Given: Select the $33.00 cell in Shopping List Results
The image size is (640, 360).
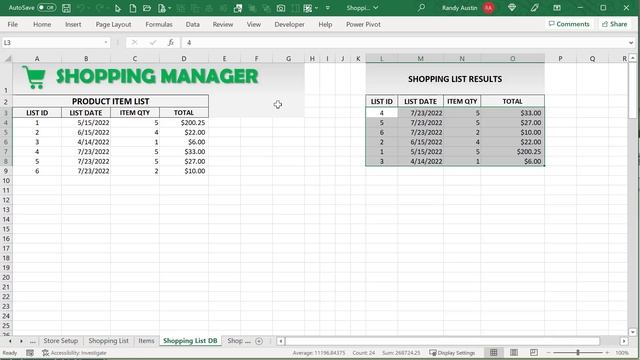Looking at the screenshot, I should coord(512,113).
